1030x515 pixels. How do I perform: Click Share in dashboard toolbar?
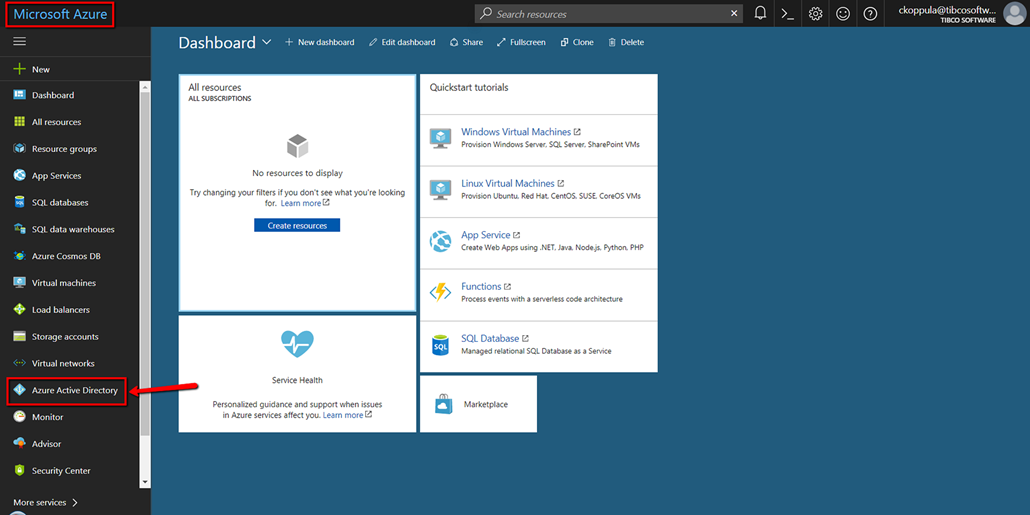point(466,42)
